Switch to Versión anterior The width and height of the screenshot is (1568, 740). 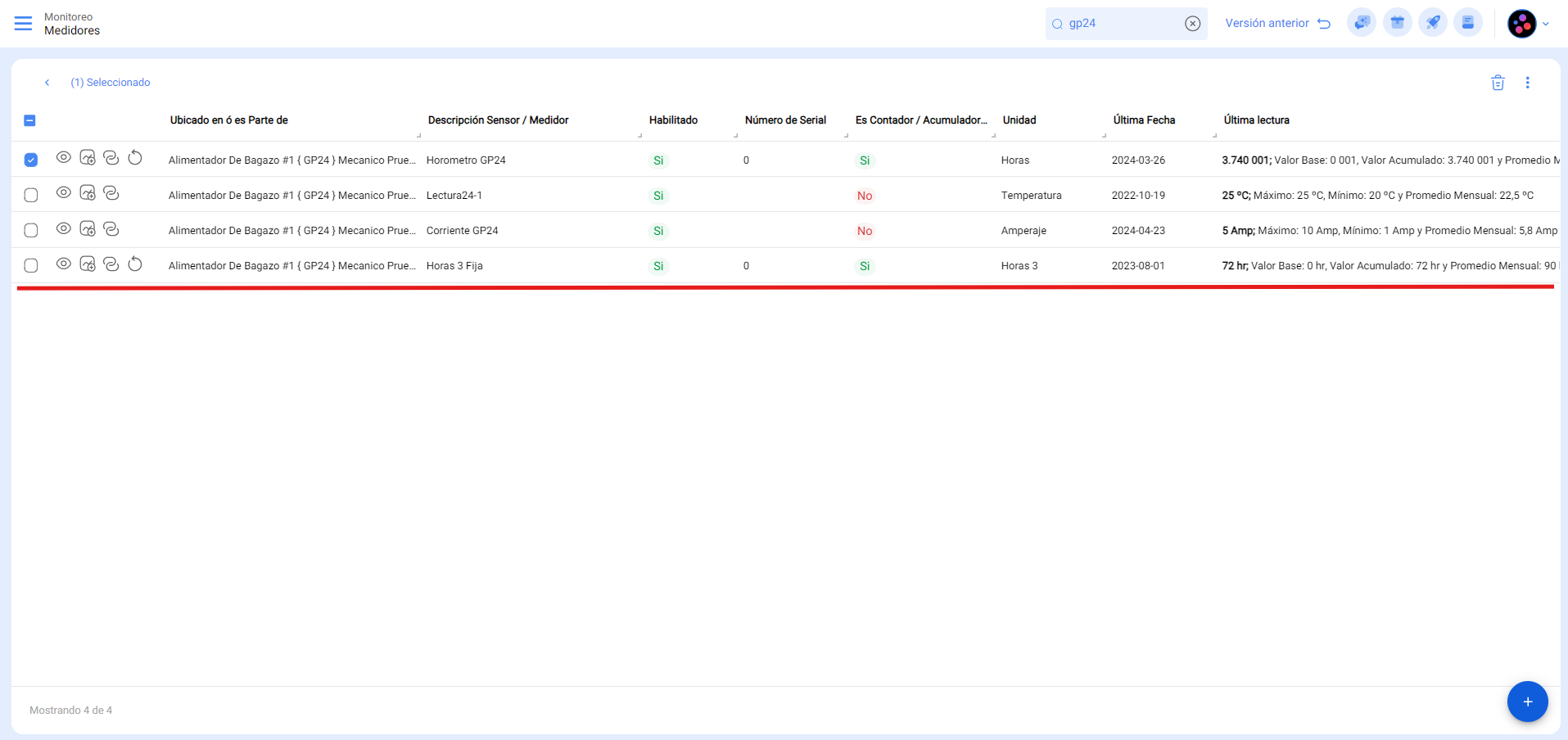(1277, 24)
